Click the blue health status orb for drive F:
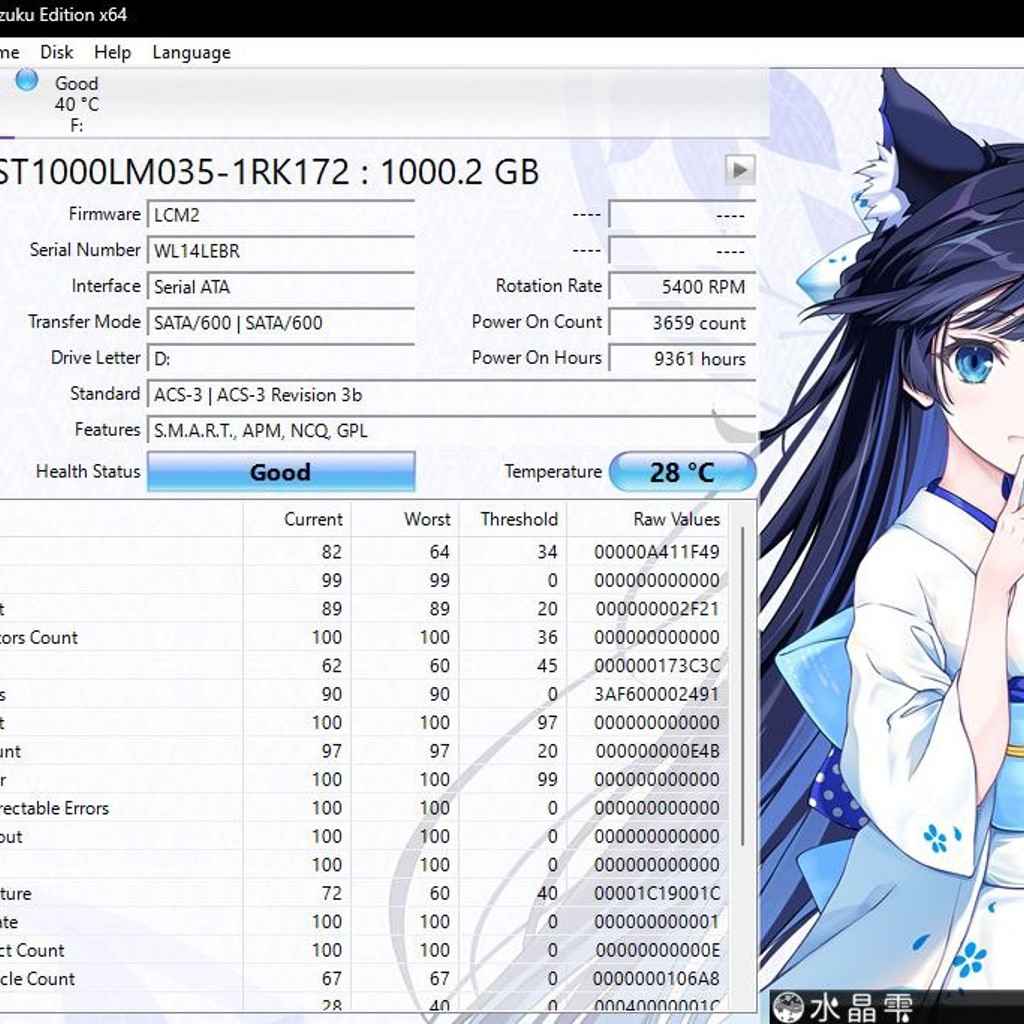 (27, 80)
